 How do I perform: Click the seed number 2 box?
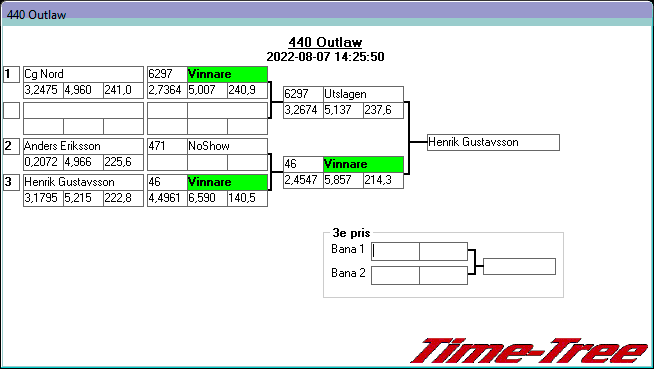point(11,146)
